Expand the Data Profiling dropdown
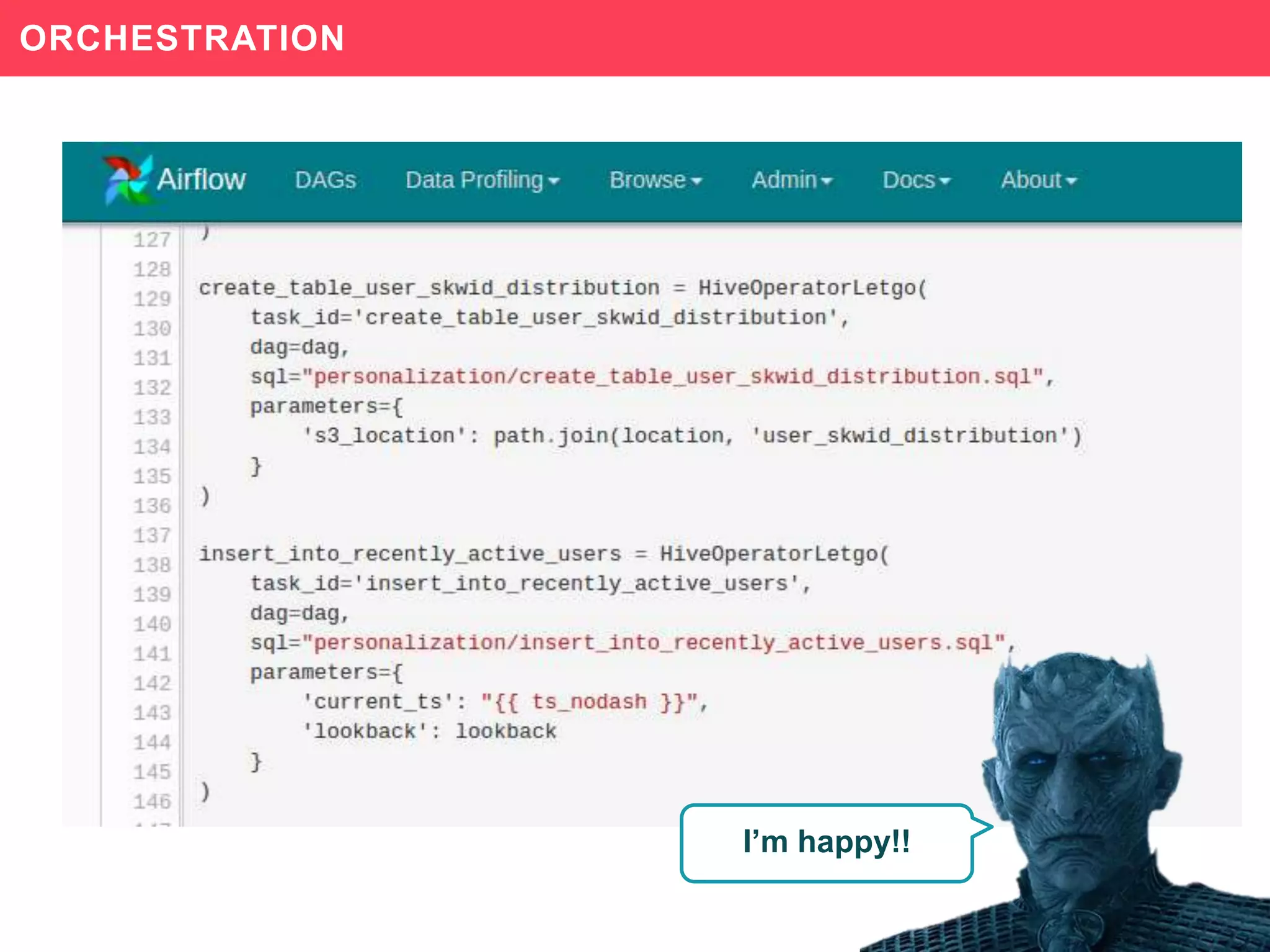 click(x=474, y=180)
